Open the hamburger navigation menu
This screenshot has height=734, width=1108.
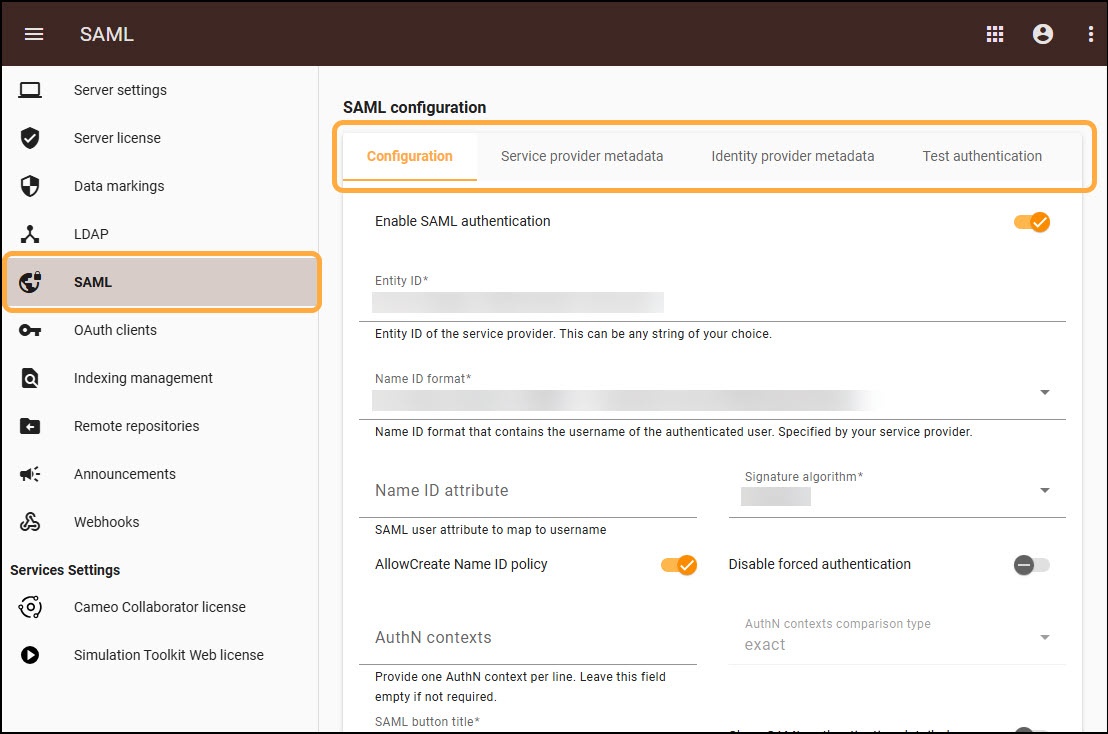(34, 34)
